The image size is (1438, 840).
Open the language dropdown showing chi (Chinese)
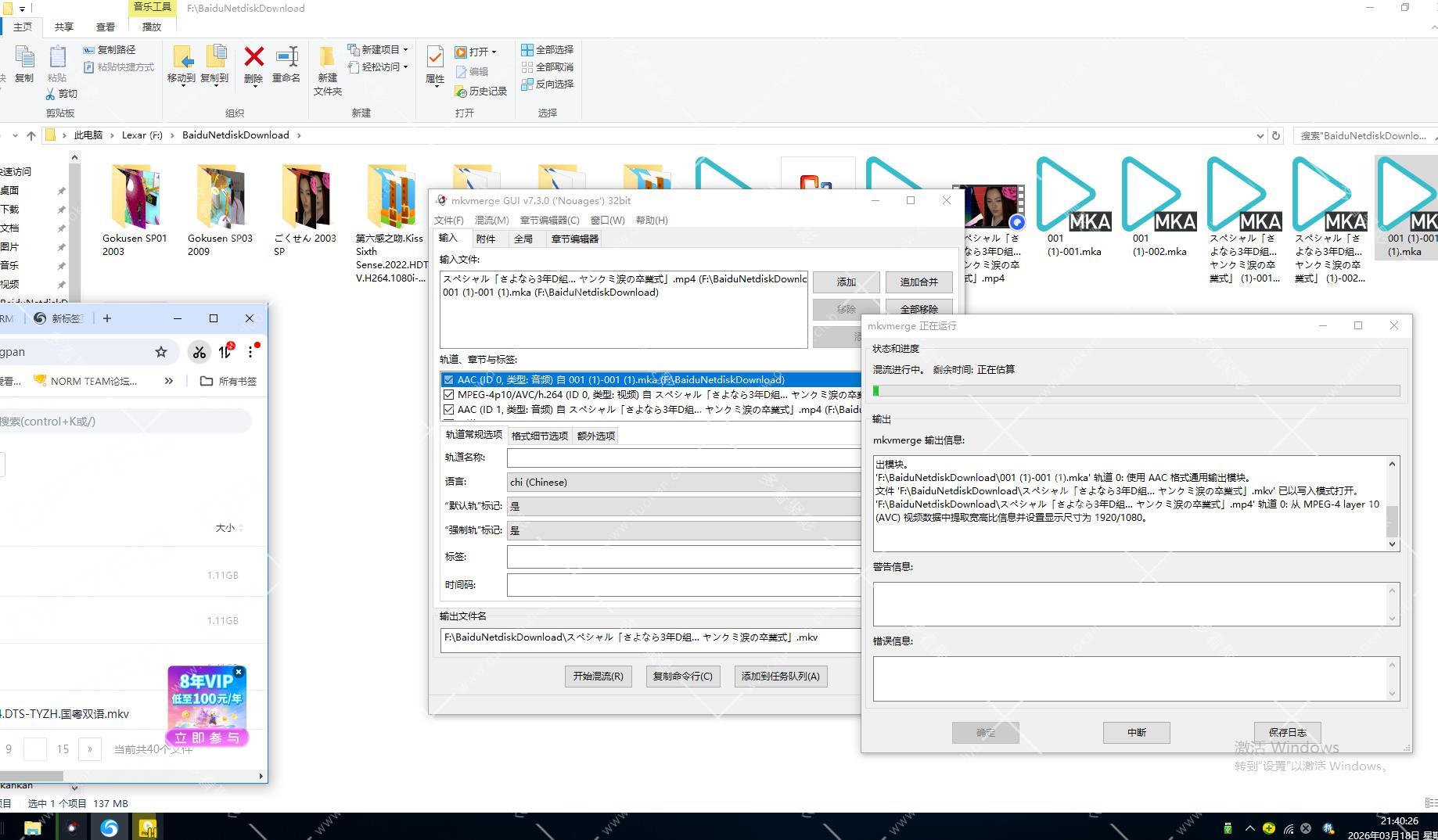[684, 483]
